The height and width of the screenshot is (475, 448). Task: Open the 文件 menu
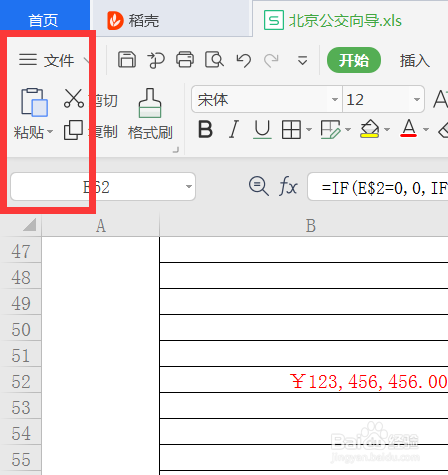pos(59,60)
